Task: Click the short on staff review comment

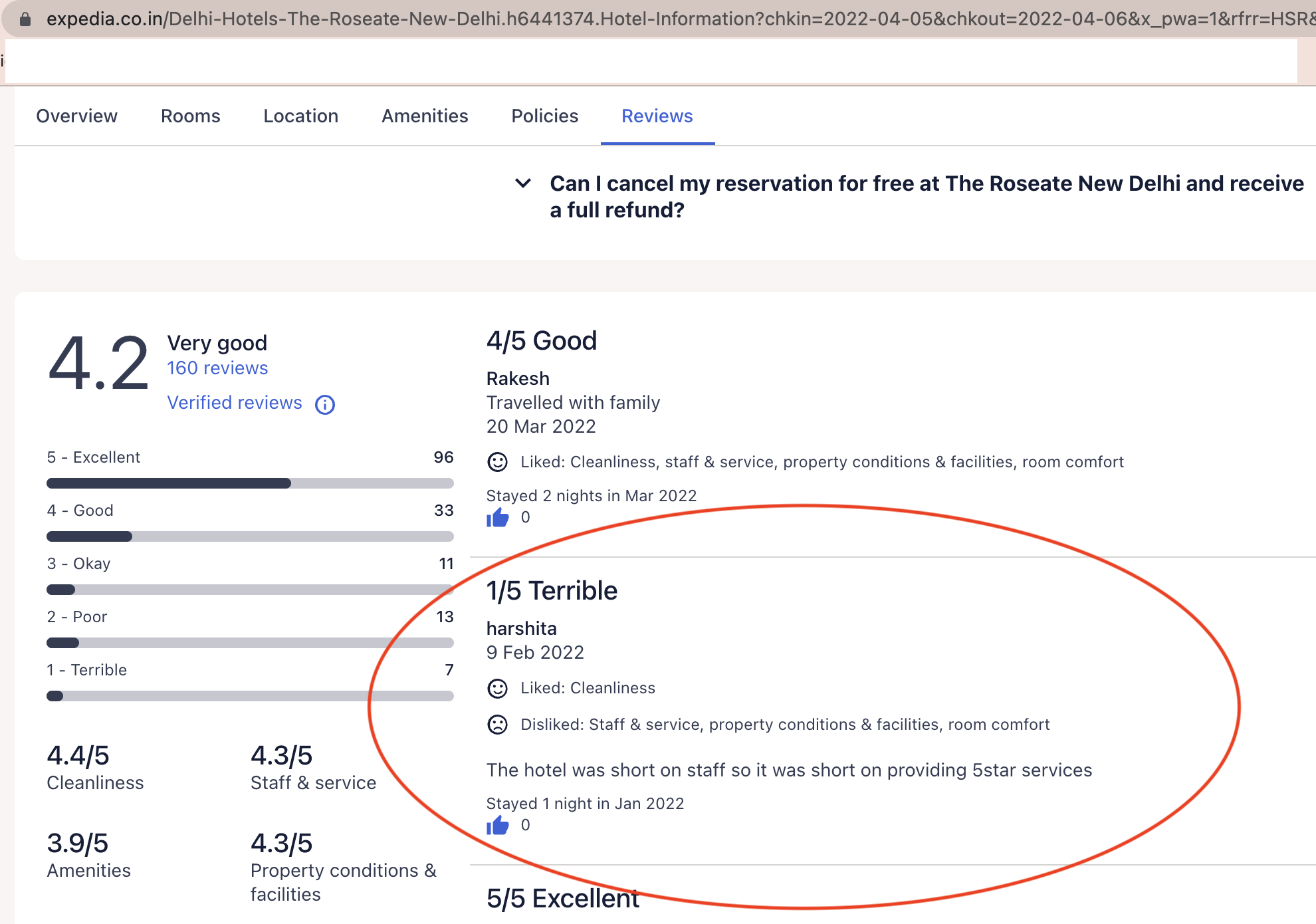Action: [790, 770]
